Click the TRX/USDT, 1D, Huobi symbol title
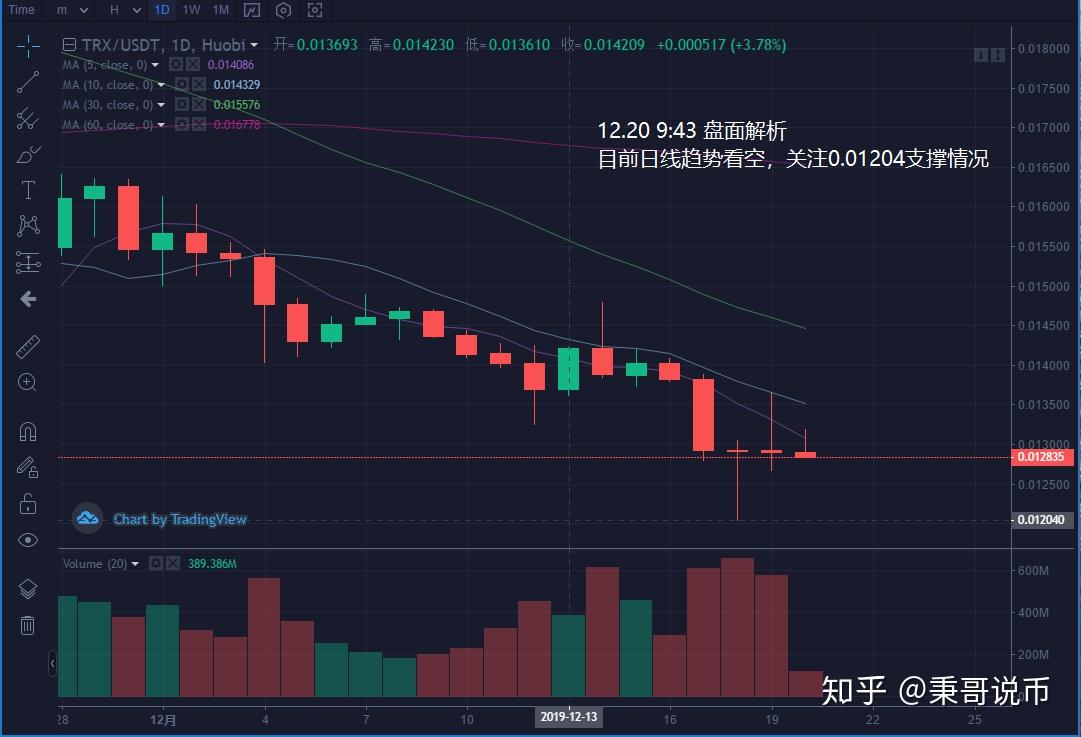Viewport: 1081px width, 737px height. click(x=163, y=46)
